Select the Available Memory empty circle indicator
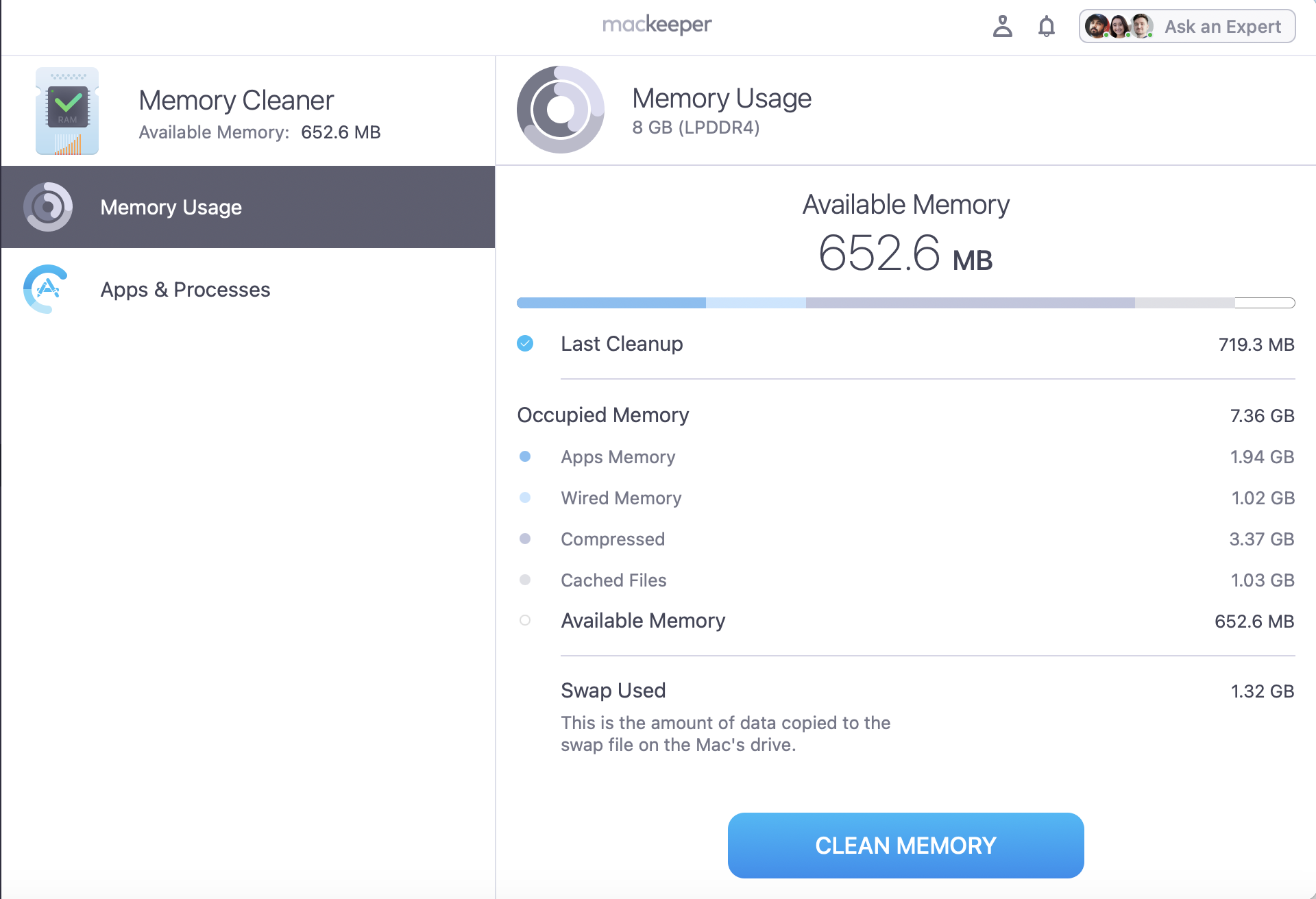Screen dimensions: 1316x899 tap(526, 620)
